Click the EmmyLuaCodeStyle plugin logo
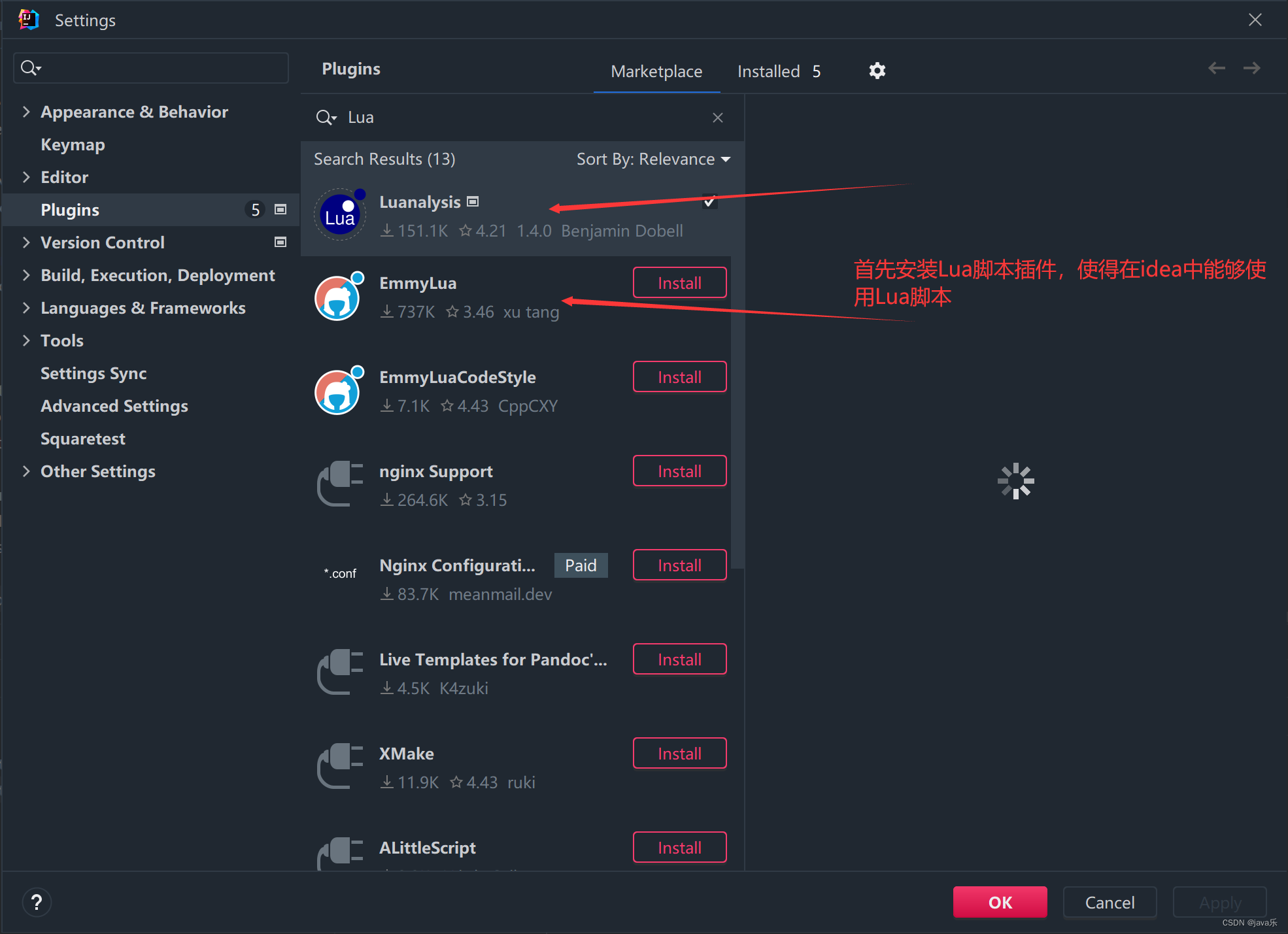 point(338,392)
